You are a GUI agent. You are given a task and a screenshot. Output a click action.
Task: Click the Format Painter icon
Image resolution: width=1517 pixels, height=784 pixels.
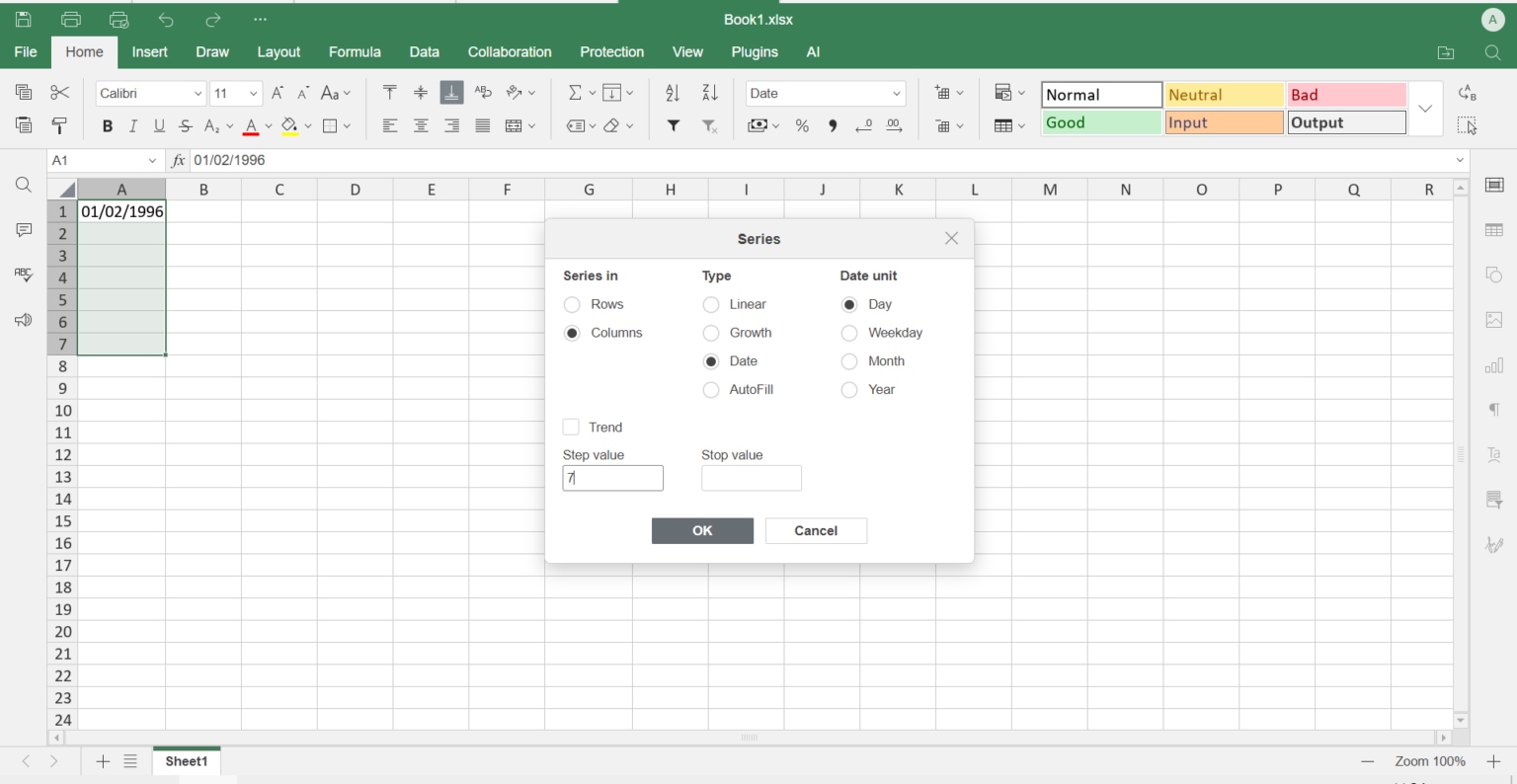(x=59, y=126)
